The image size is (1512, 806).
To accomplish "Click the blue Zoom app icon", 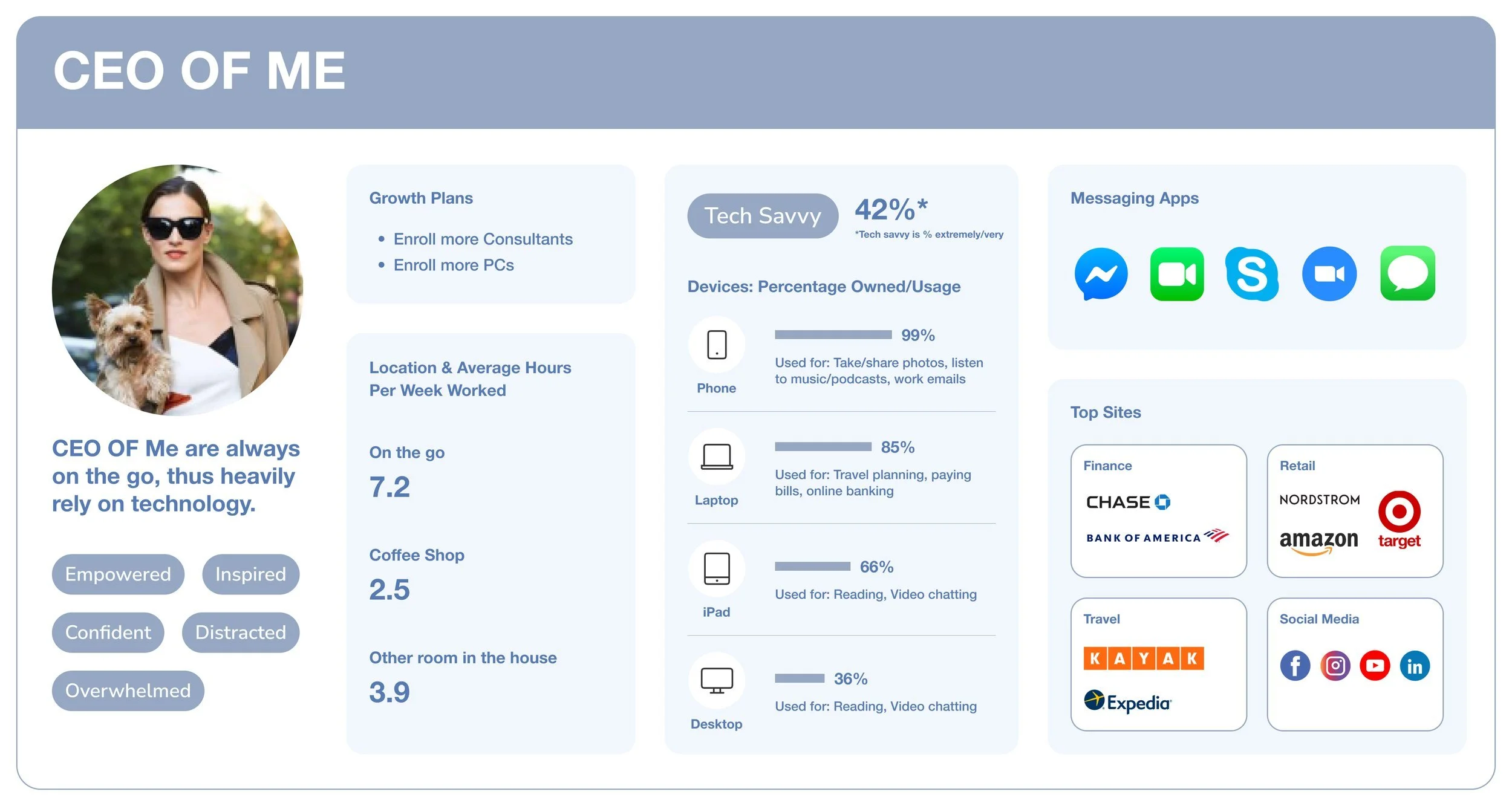I will pyautogui.click(x=1329, y=274).
